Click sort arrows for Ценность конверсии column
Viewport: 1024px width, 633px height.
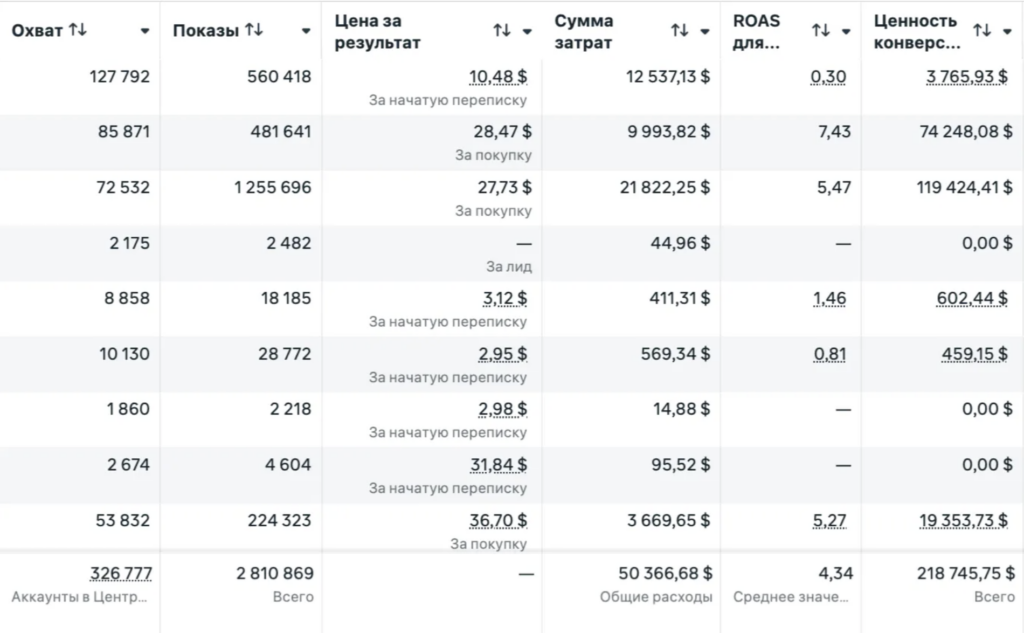pos(982,31)
